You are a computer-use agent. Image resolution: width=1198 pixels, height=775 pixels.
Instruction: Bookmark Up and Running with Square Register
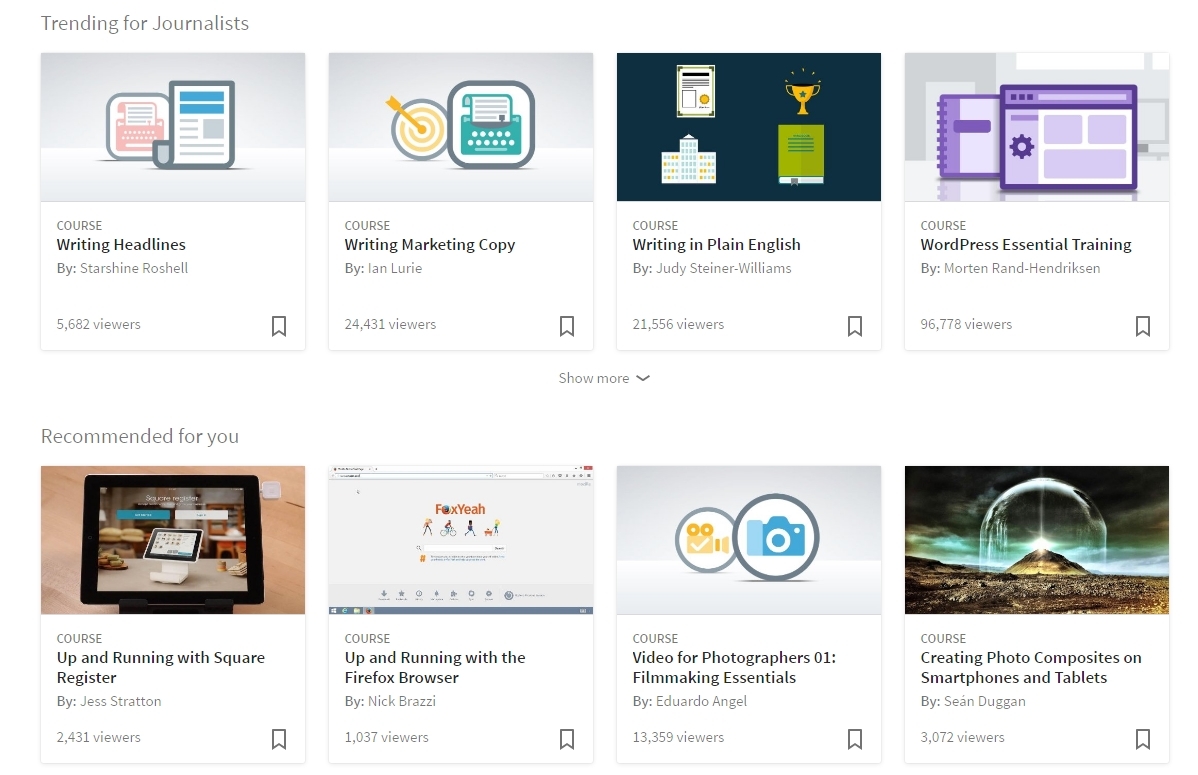[x=279, y=739]
